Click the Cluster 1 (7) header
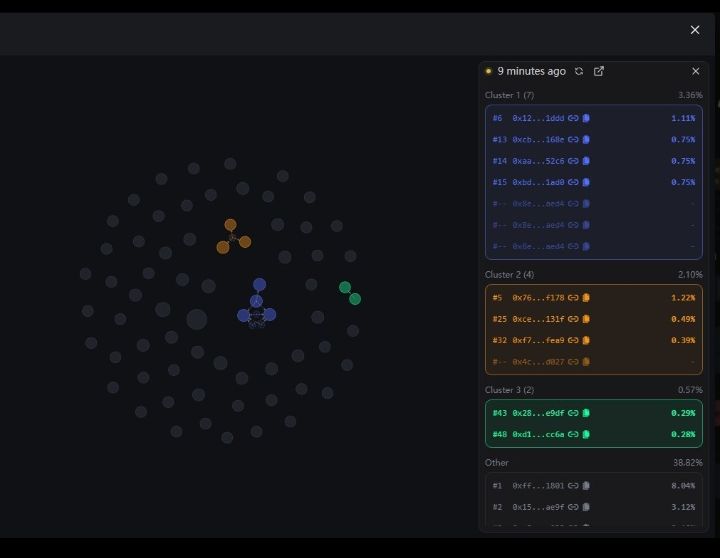 tap(510, 95)
